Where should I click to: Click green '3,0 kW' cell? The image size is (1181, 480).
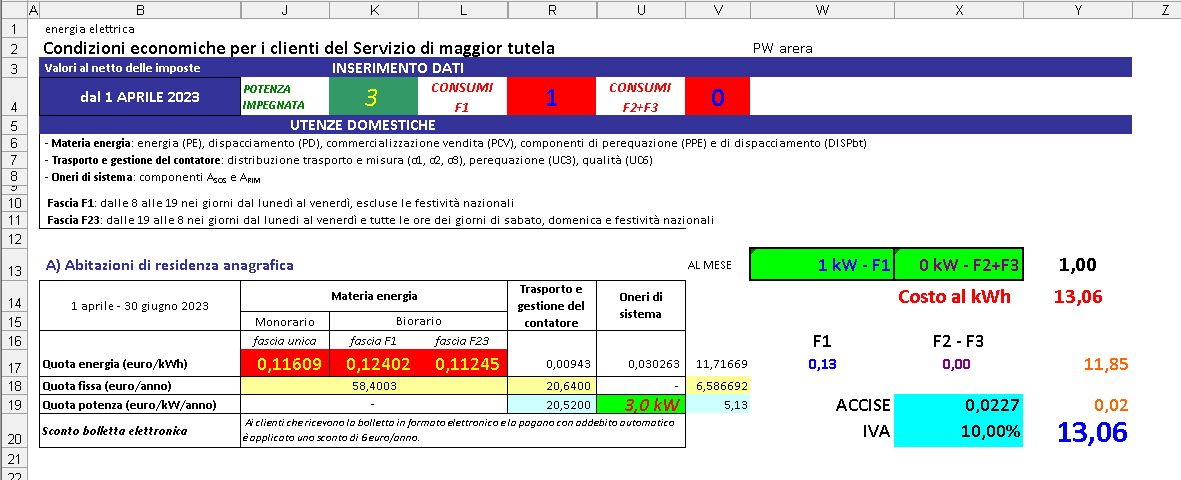641,405
